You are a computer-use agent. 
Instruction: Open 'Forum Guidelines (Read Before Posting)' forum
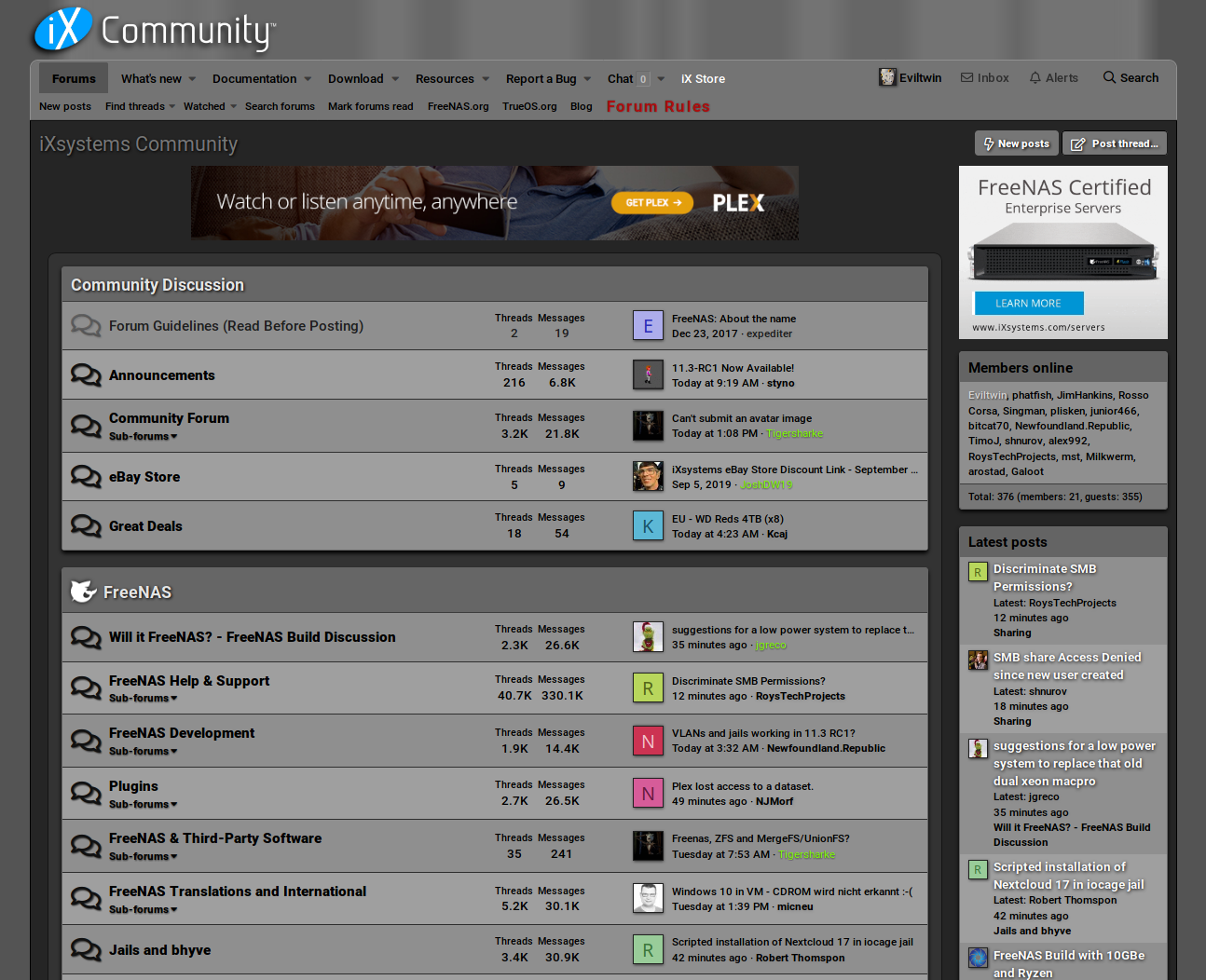(x=236, y=326)
